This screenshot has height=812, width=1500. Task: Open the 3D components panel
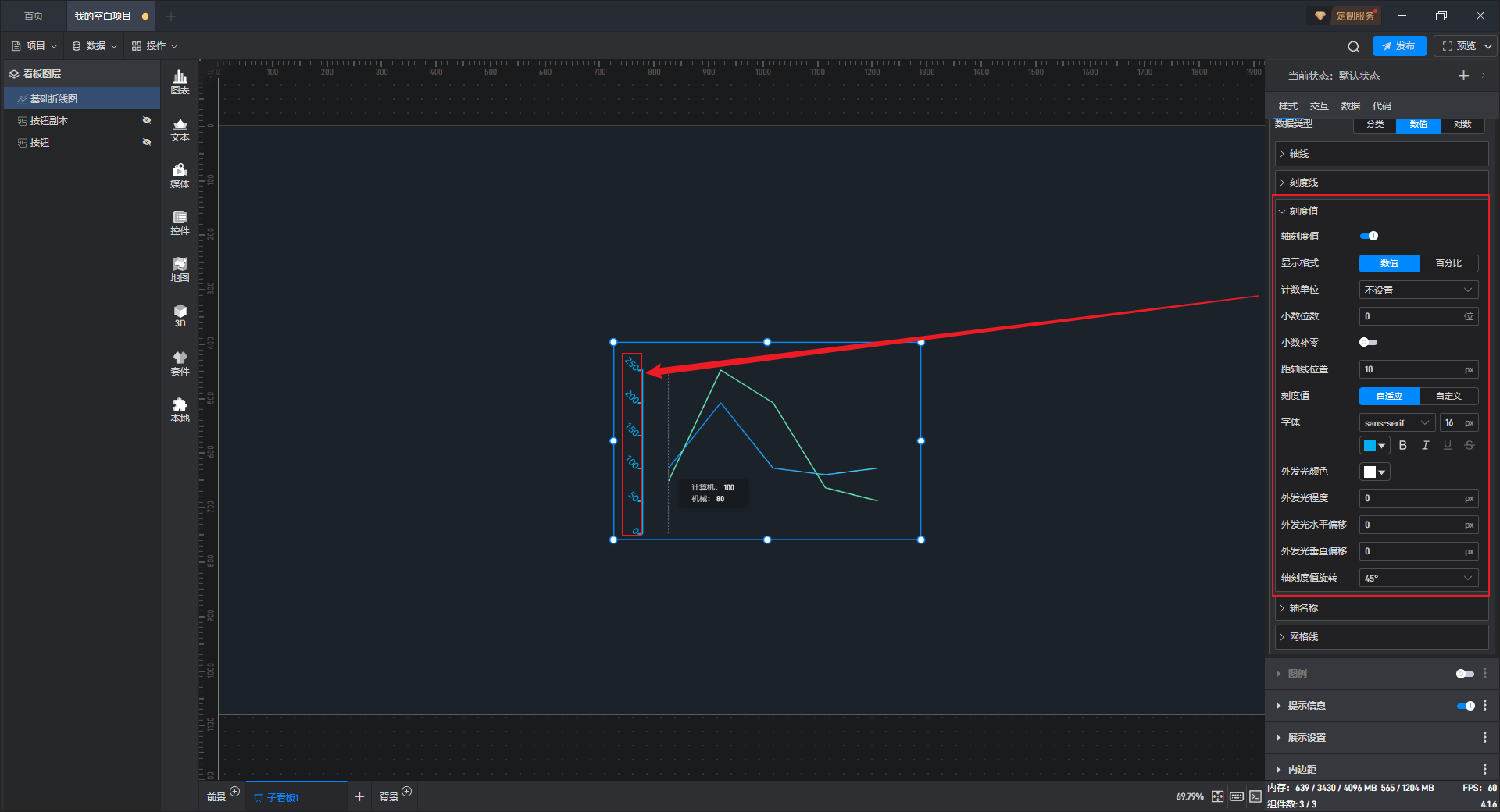[x=180, y=315]
